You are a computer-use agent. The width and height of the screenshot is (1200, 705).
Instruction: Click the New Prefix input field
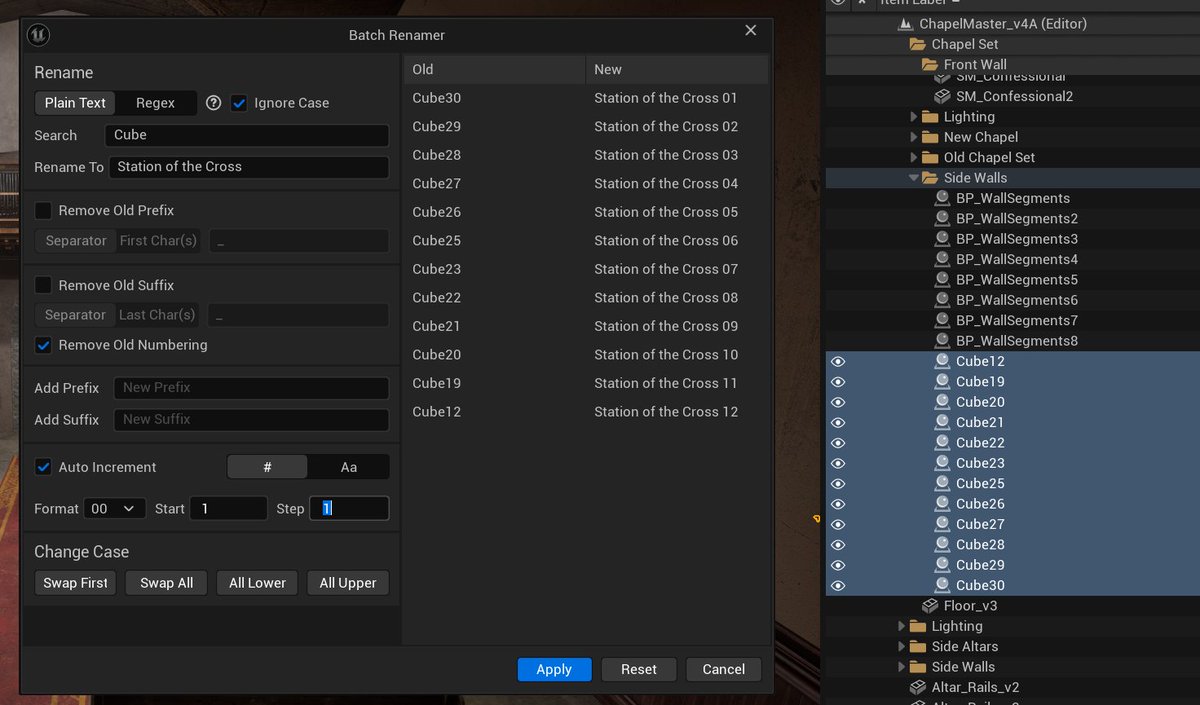pyautogui.click(x=251, y=388)
